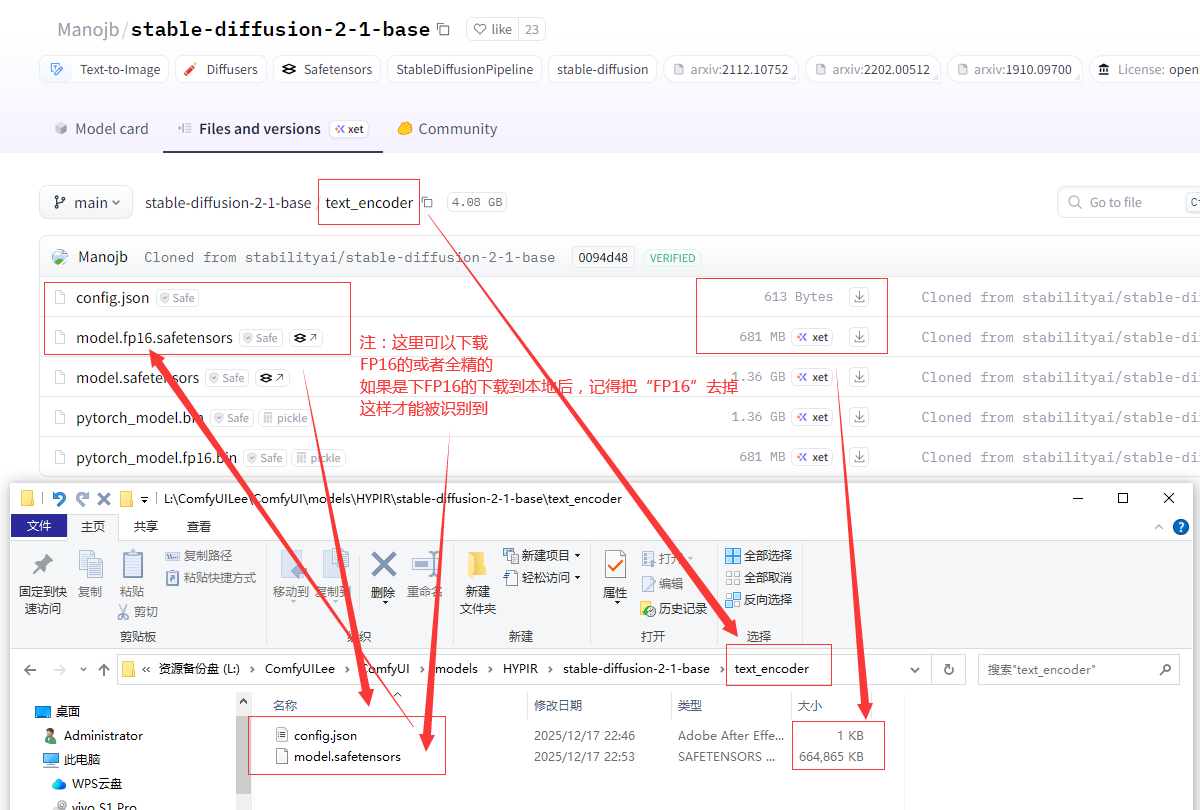Click Invert Selection in ribbon
The height and width of the screenshot is (810, 1200).
(759, 599)
